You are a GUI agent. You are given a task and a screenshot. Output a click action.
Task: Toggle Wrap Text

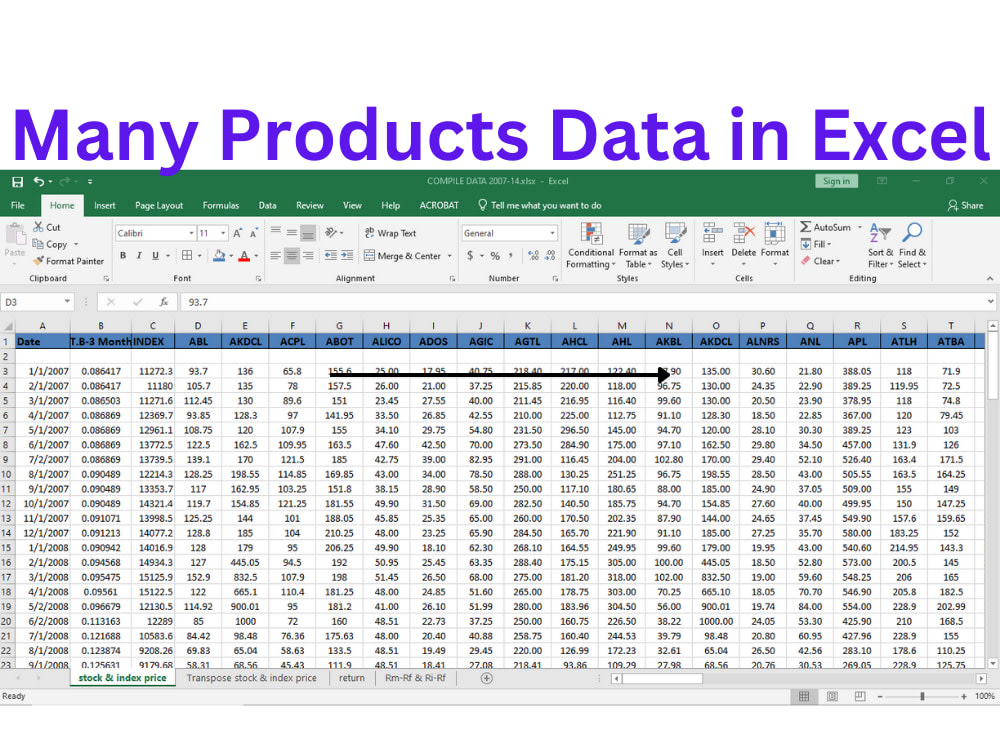(390, 233)
